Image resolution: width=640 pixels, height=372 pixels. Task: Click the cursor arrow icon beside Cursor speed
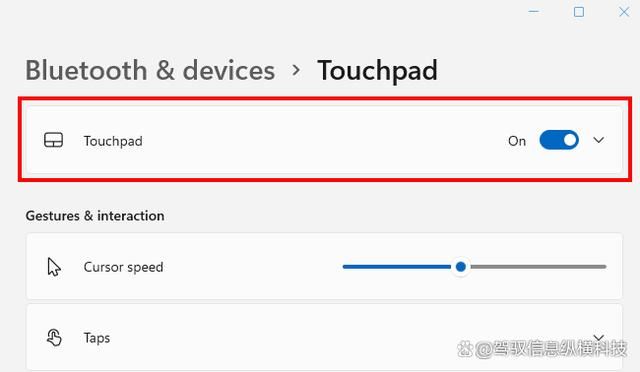click(54, 267)
